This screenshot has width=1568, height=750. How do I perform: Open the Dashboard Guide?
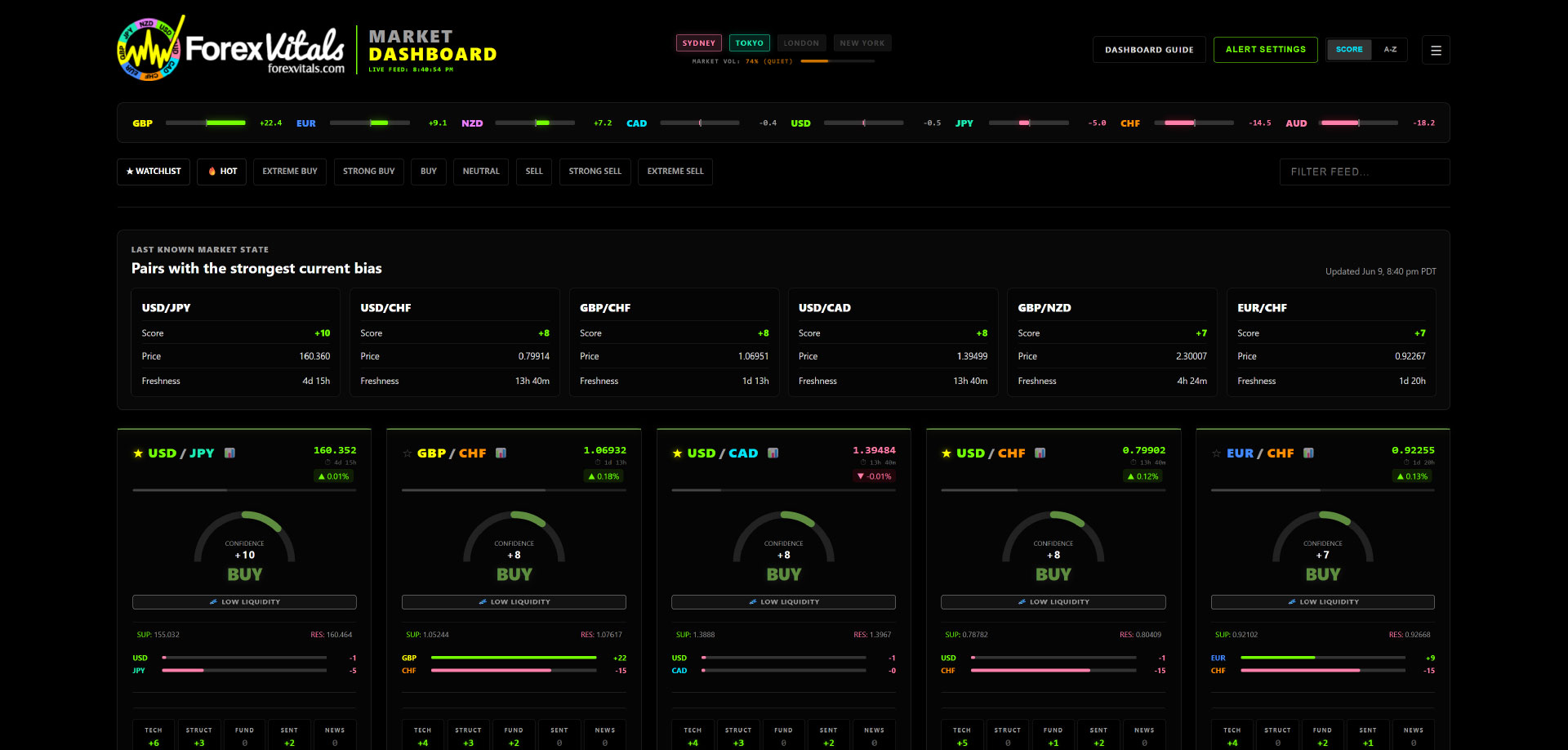pos(1149,50)
